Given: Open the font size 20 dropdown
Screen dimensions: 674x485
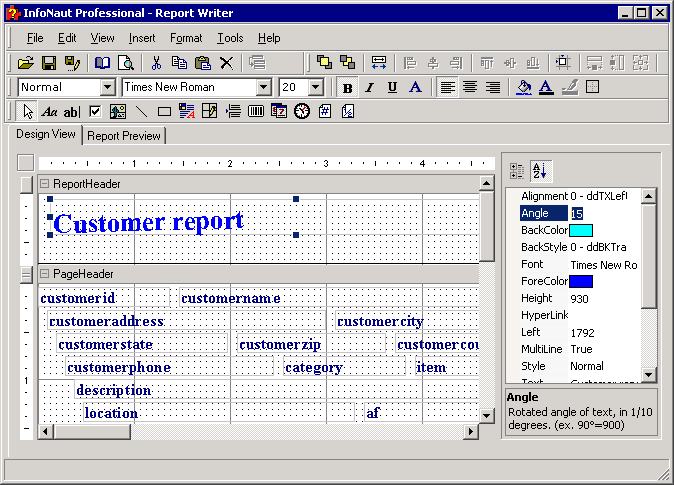Looking at the screenshot, I should point(316,87).
